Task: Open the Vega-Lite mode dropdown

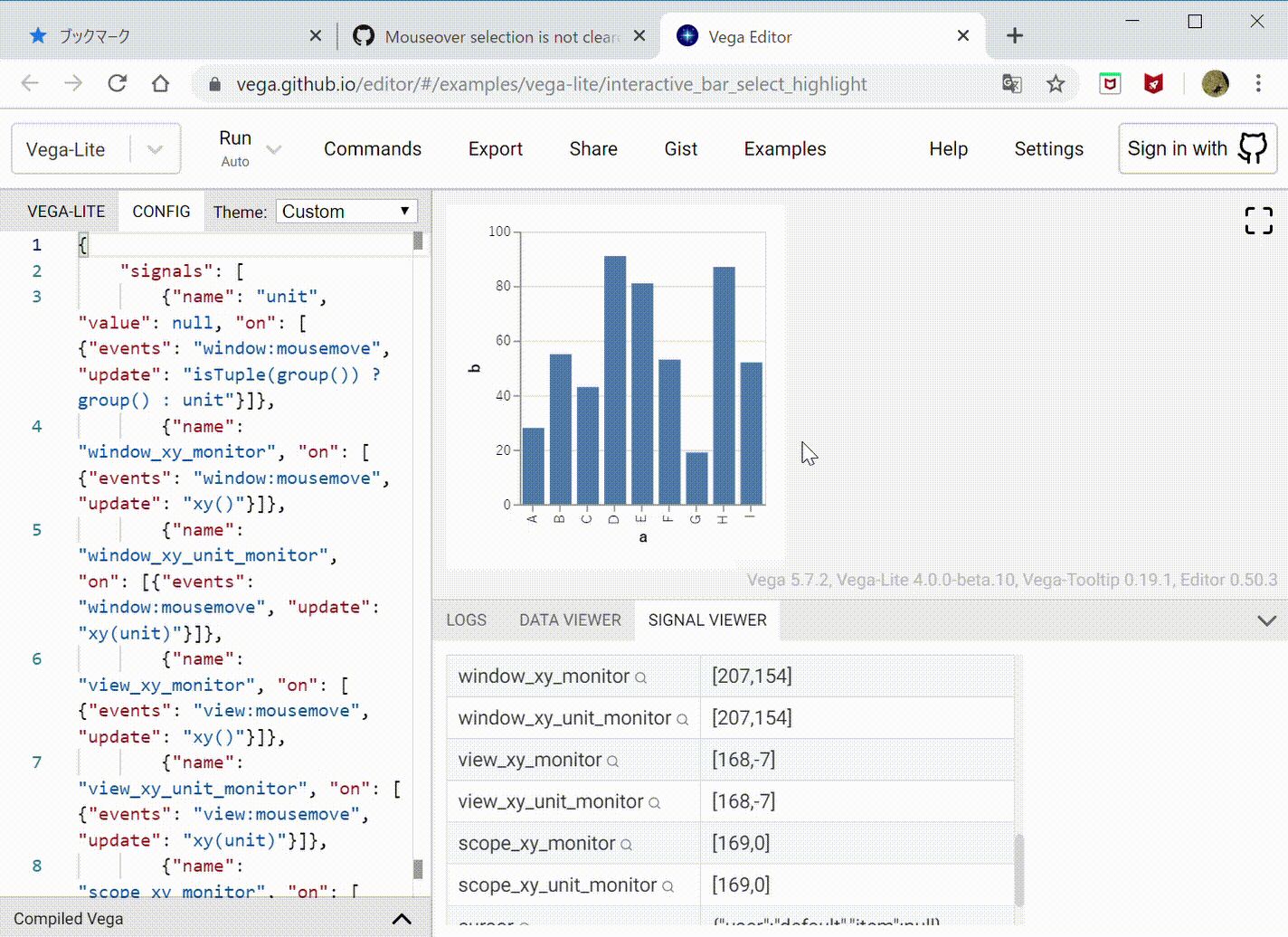Action: [x=96, y=149]
